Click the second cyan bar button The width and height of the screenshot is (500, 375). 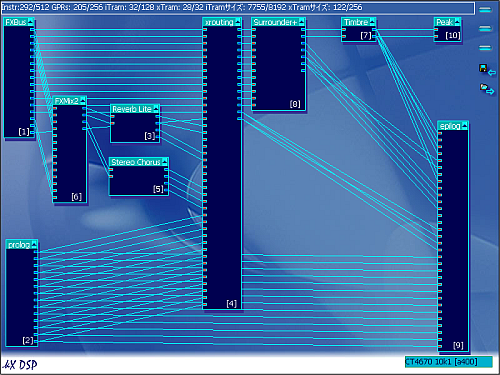[485, 29]
